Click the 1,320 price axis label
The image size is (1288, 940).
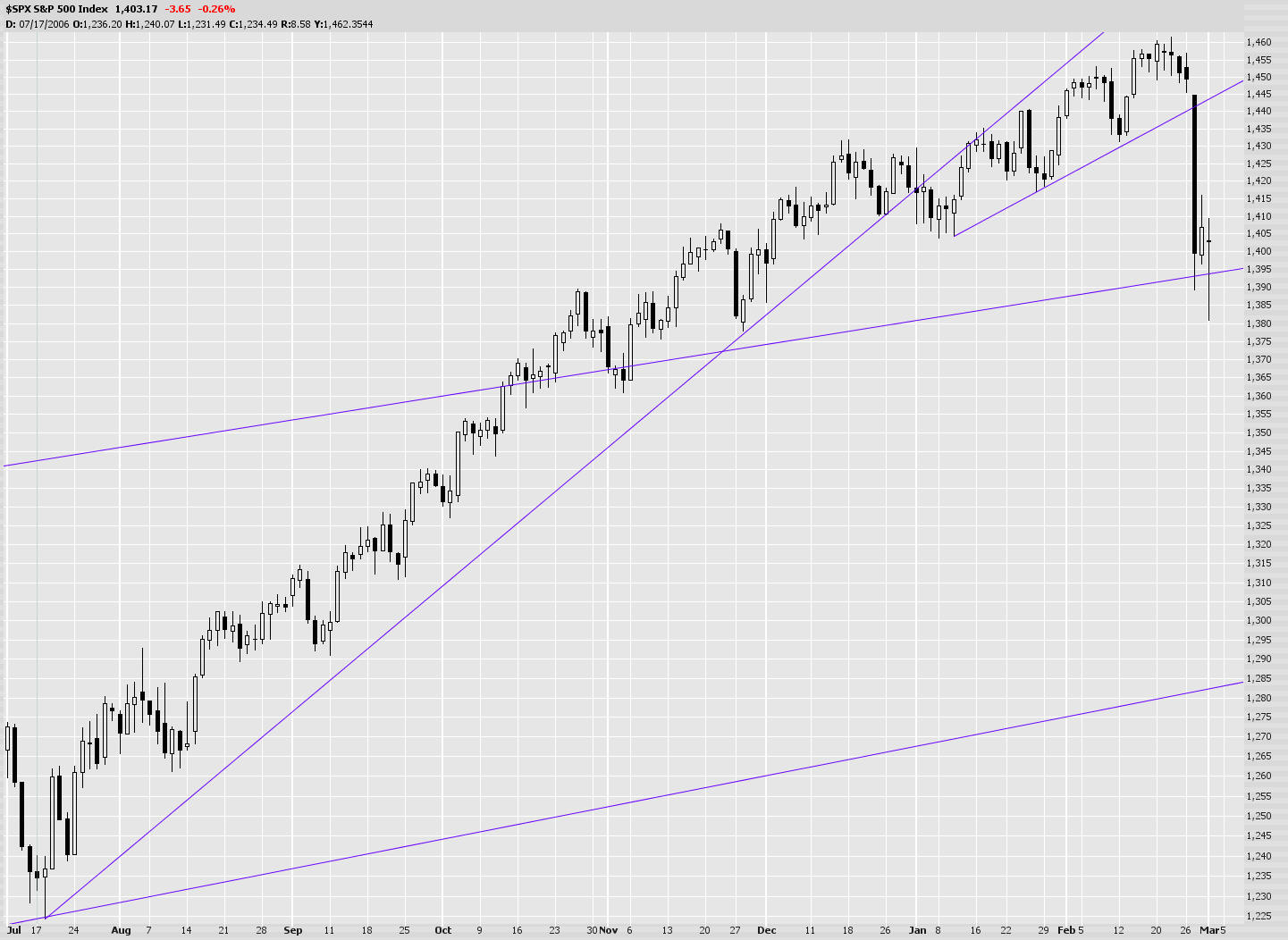[1259, 544]
